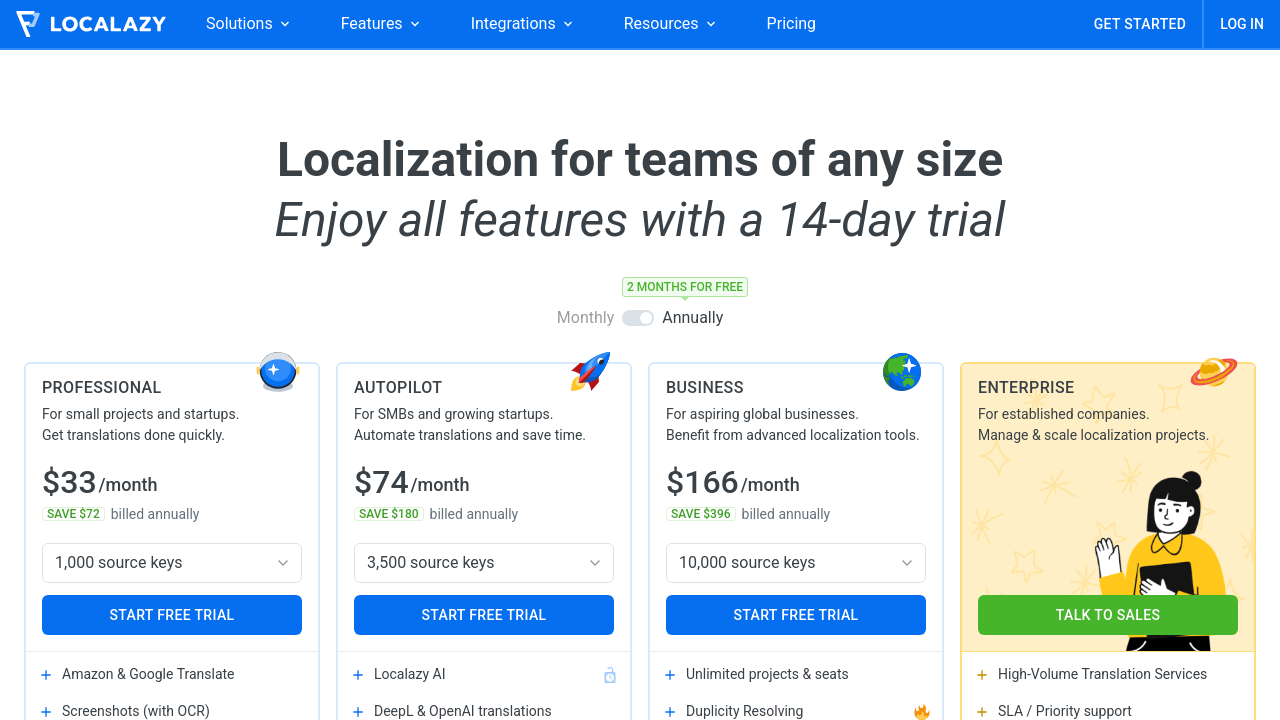The image size is (1280, 720).
Task: Click the Autopilot rocket icon
Action: click(x=590, y=371)
